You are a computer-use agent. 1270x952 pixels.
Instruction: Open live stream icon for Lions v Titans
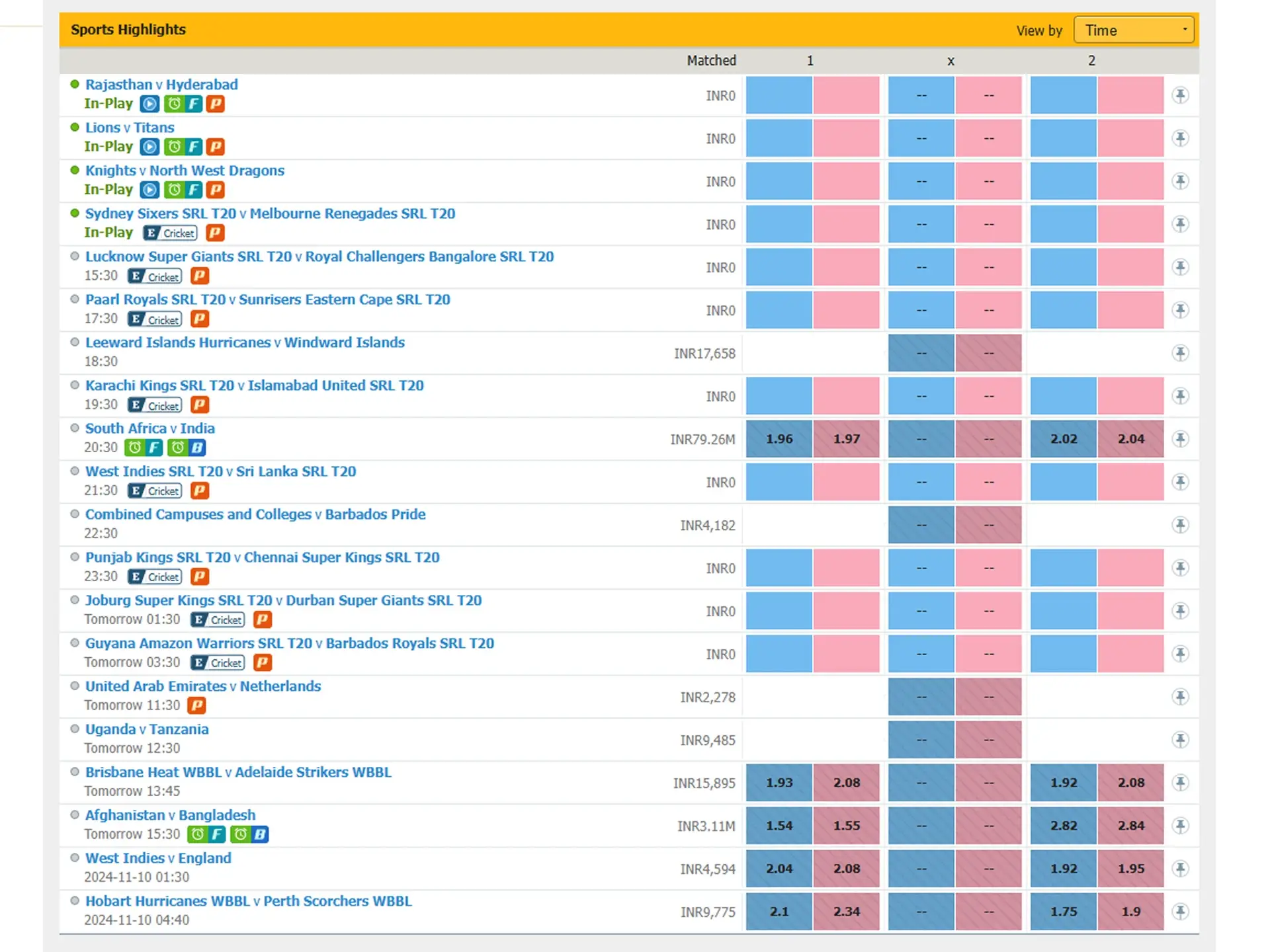point(150,147)
